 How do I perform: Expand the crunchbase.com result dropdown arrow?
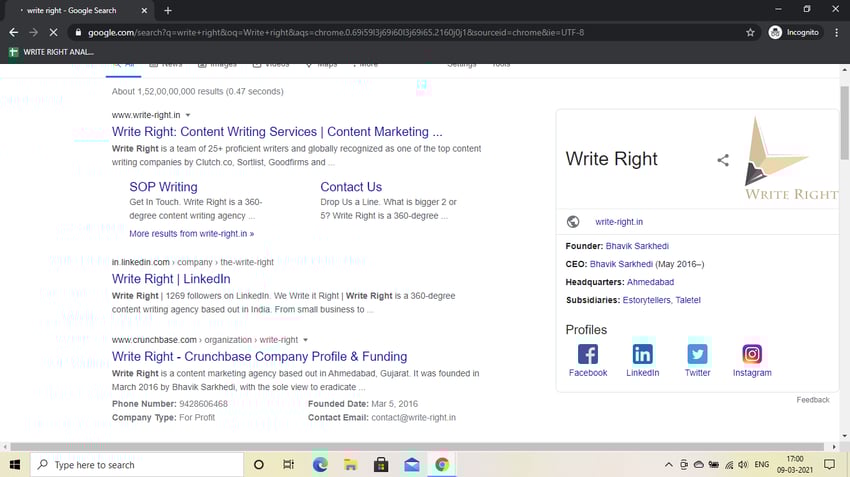tap(305, 340)
